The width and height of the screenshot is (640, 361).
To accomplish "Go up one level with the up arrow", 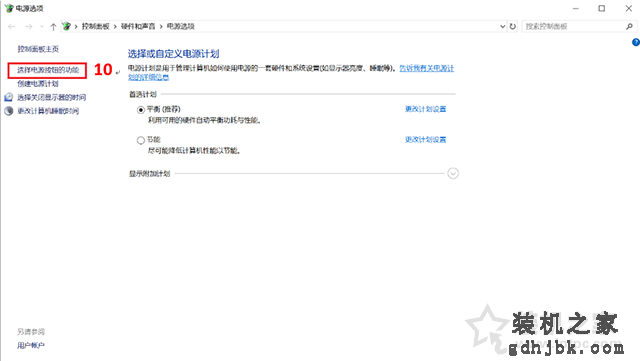I will pyautogui.click(x=53, y=27).
